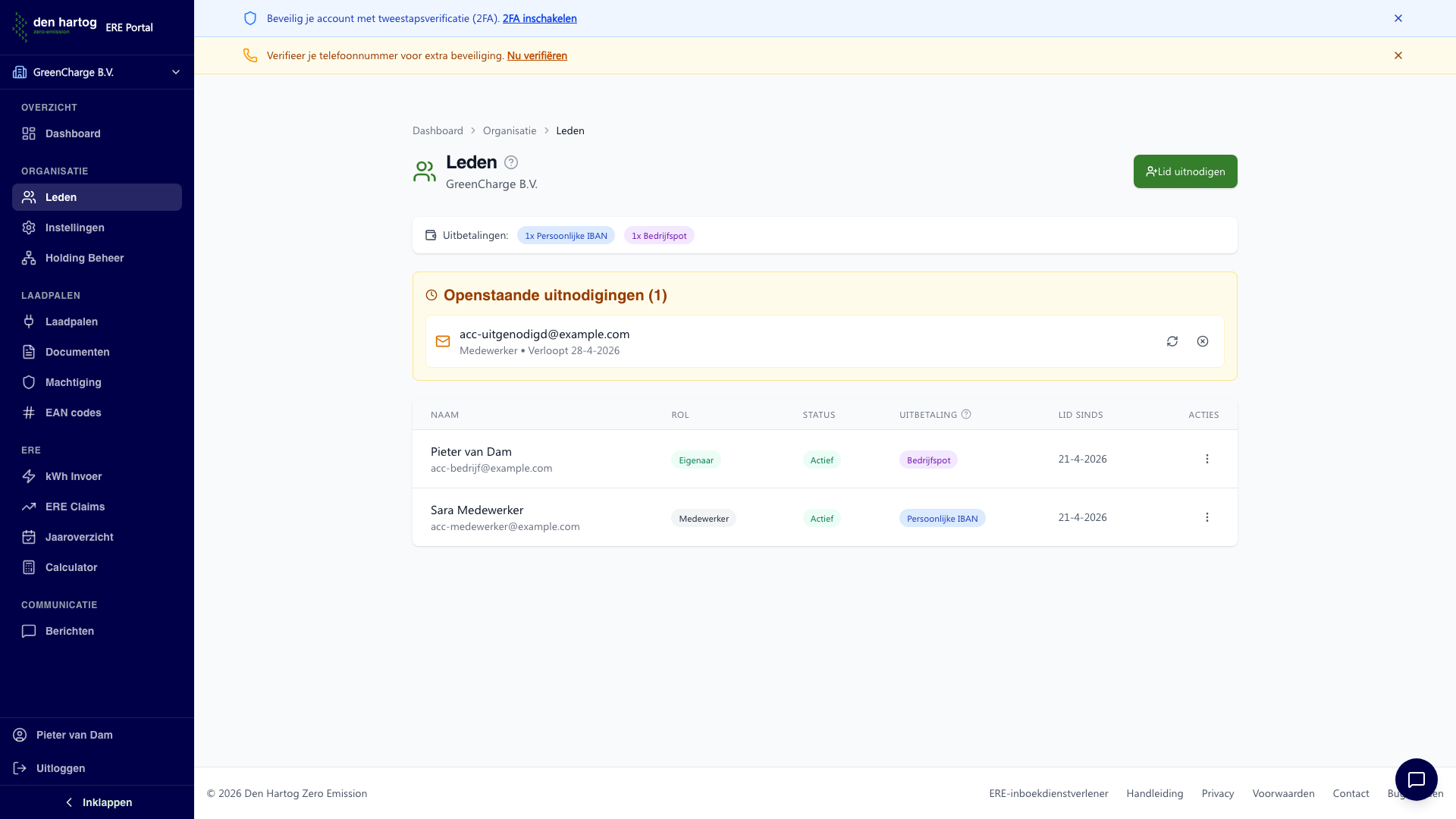Dismiss the 2FA security banner
1456x819 pixels.
coord(1398,18)
